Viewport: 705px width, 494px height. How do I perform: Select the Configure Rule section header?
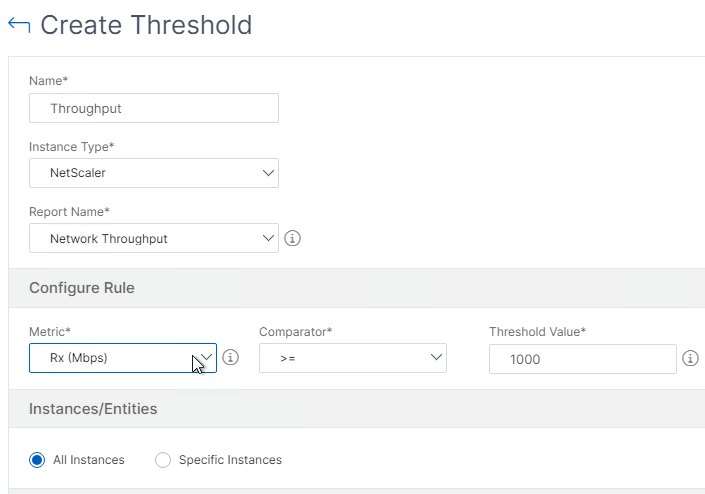82,288
